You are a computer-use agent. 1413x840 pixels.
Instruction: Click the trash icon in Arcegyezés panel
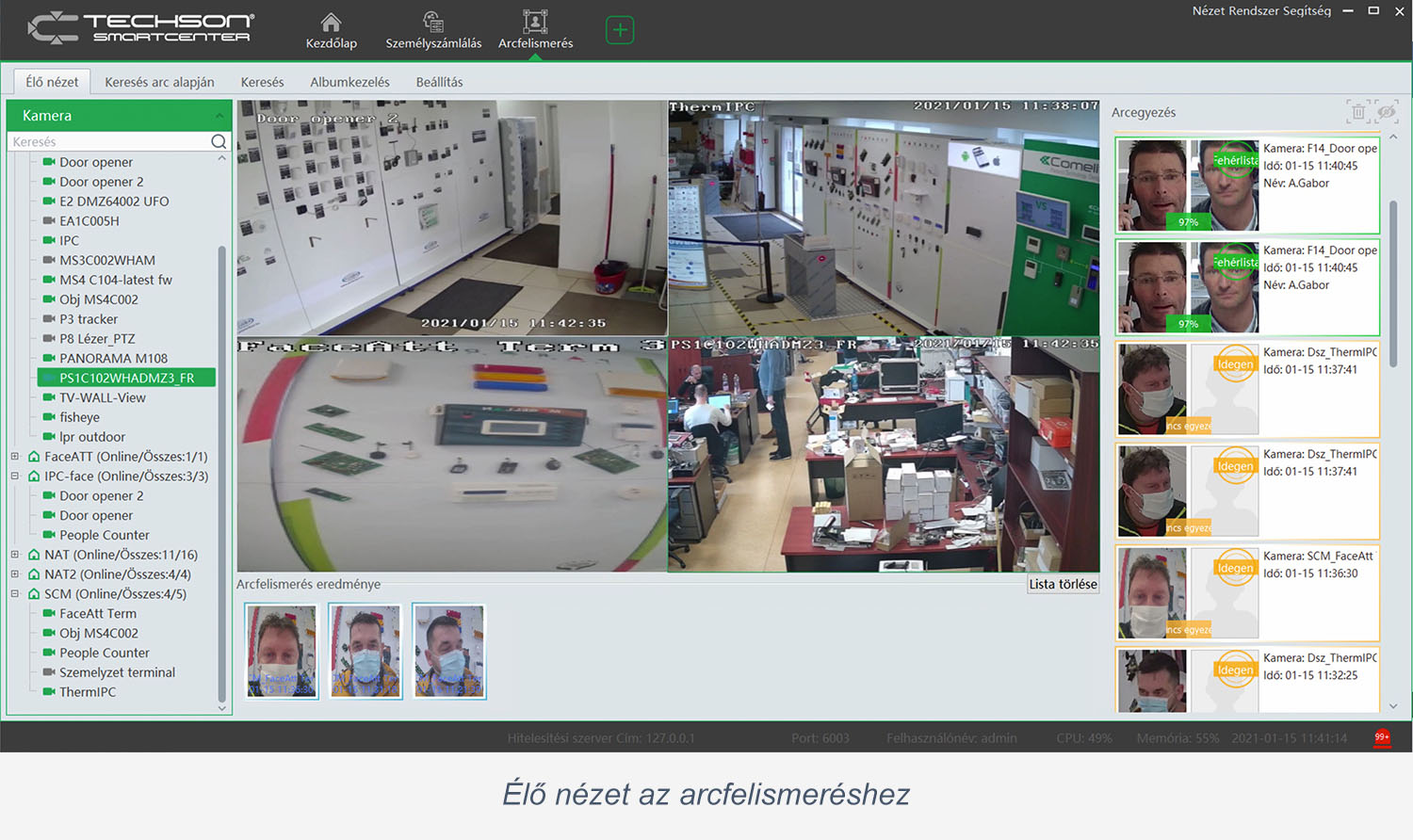pyautogui.click(x=1357, y=112)
